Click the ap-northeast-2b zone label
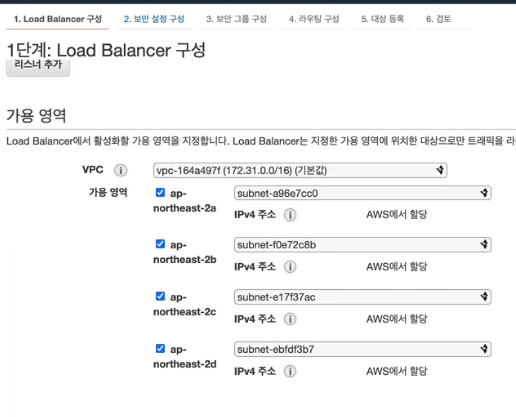This screenshot has height=417, width=516. pyautogui.click(x=184, y=252)
